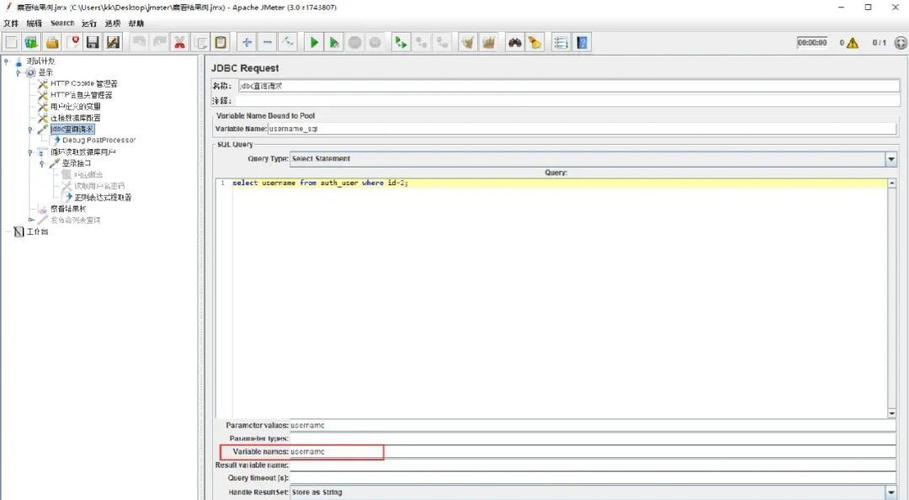This screenshot has width=909, height=500.
Task: Collapse the selected JDBC request node
Action: [30, 129]
